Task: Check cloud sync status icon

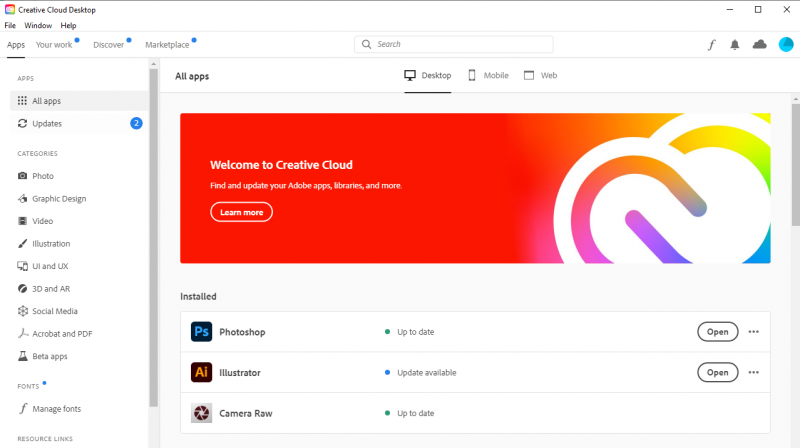Action: (x=760, y=44)
